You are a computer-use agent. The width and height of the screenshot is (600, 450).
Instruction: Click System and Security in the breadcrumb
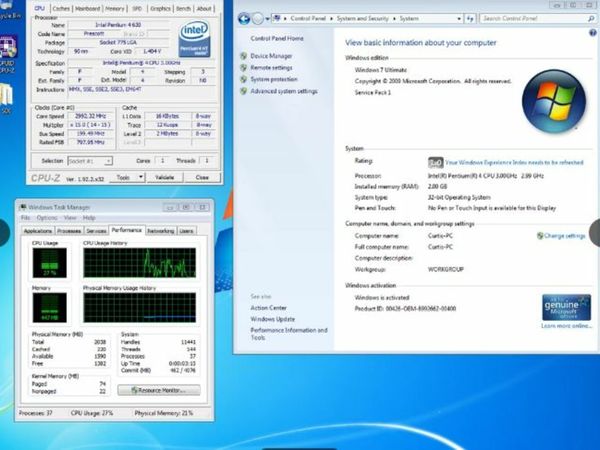pos(363,18)
